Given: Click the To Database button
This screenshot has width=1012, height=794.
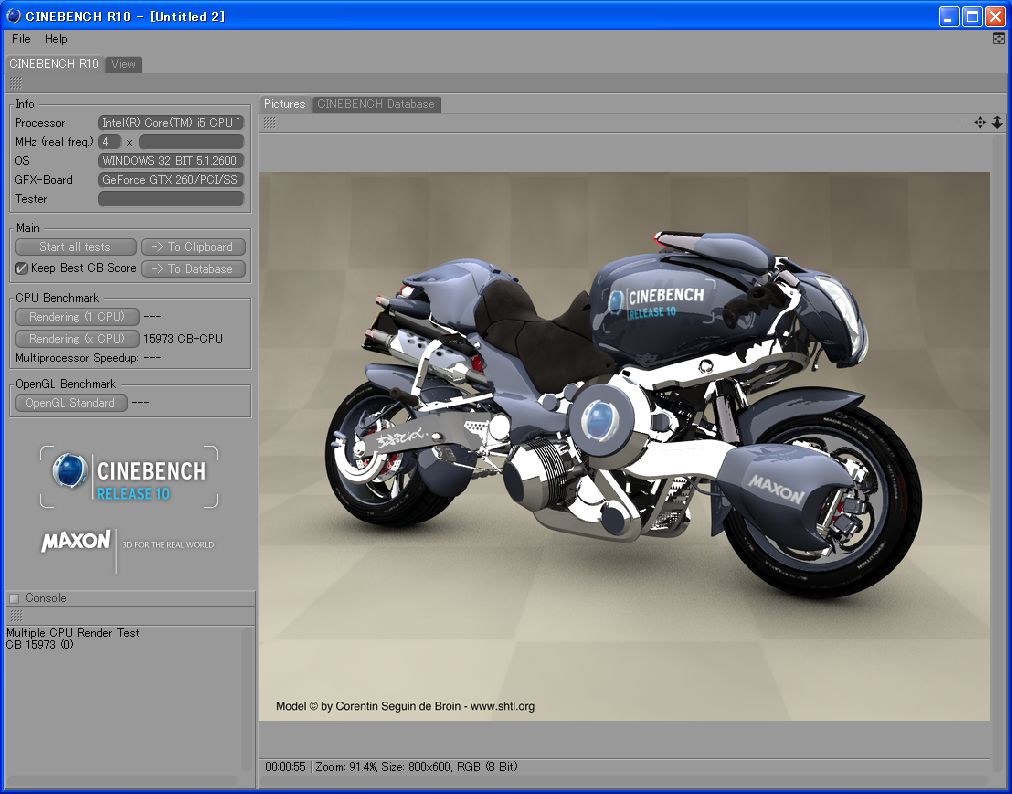Looking at the screenshot, I should (193, 269).
